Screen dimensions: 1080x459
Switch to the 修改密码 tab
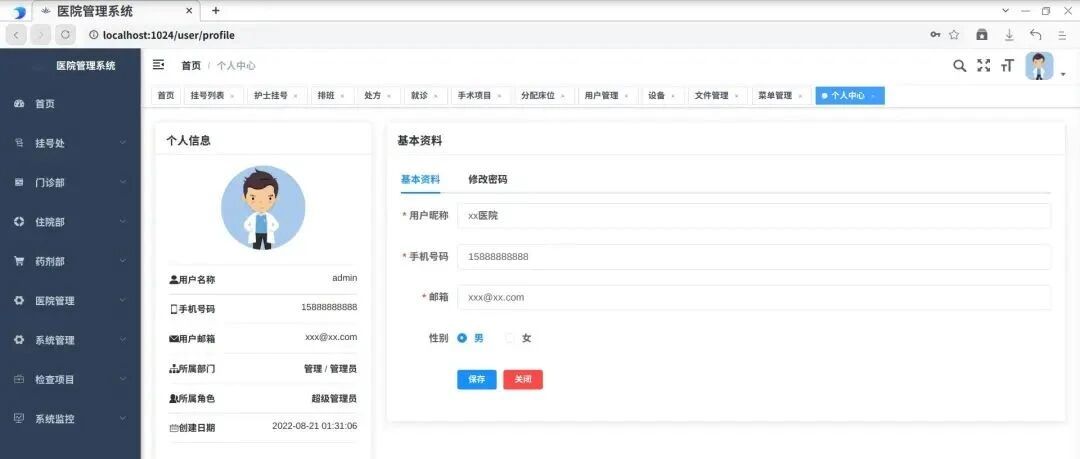click(488, 179)
